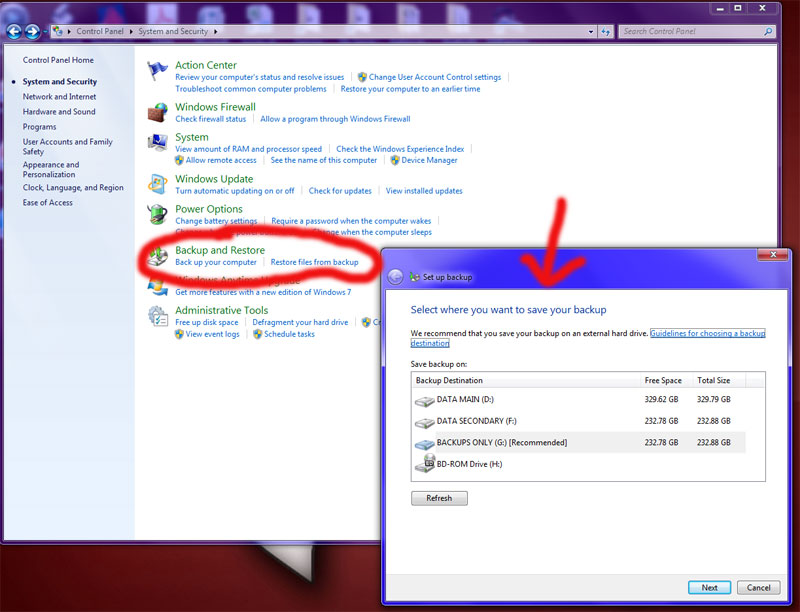Image resolution: width=800 pixels, height=612 pixels.
Task: Click the refresh icon beside the address bar
Action: tap(606, 32)
